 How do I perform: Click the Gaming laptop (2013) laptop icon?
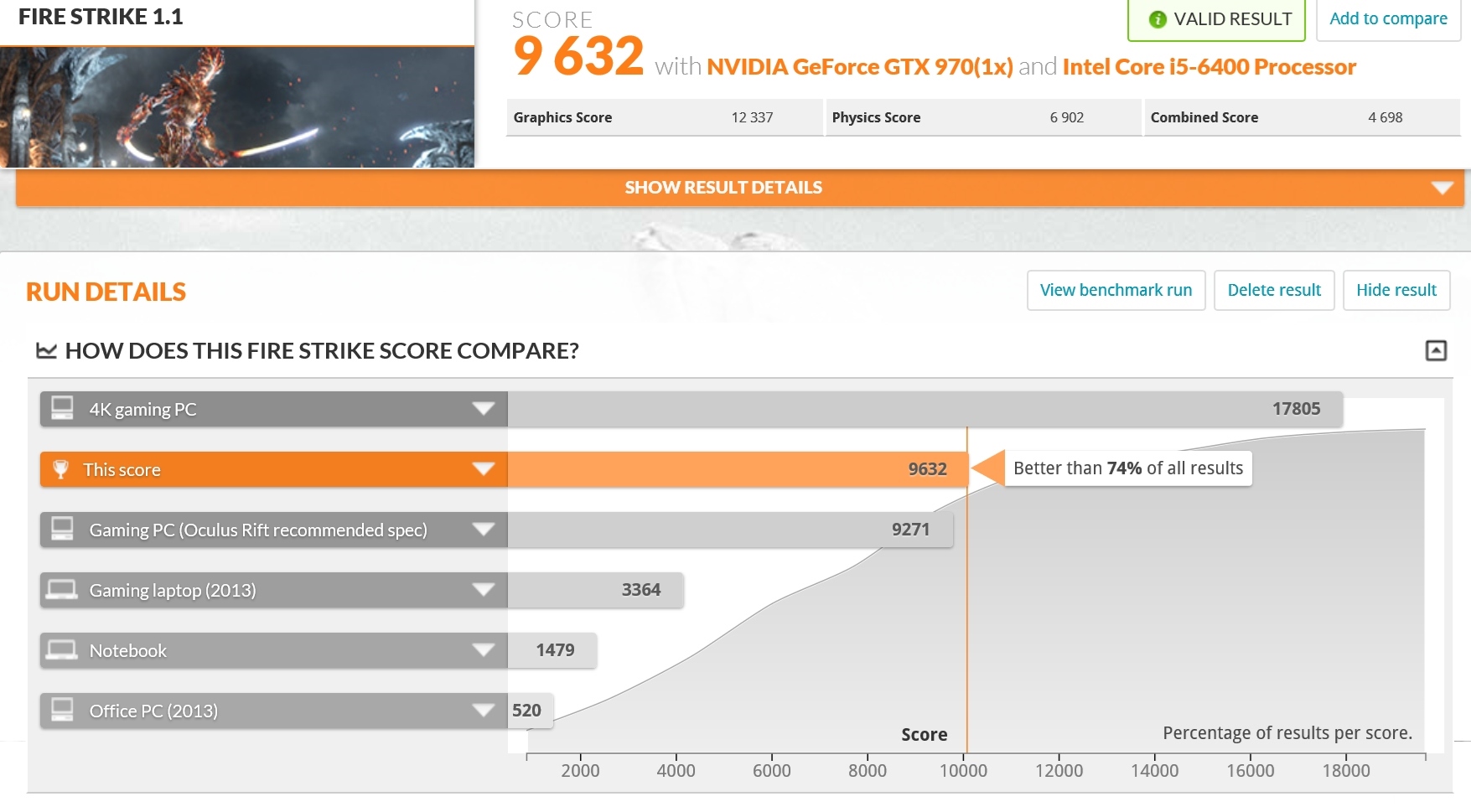tap(62, 589)
